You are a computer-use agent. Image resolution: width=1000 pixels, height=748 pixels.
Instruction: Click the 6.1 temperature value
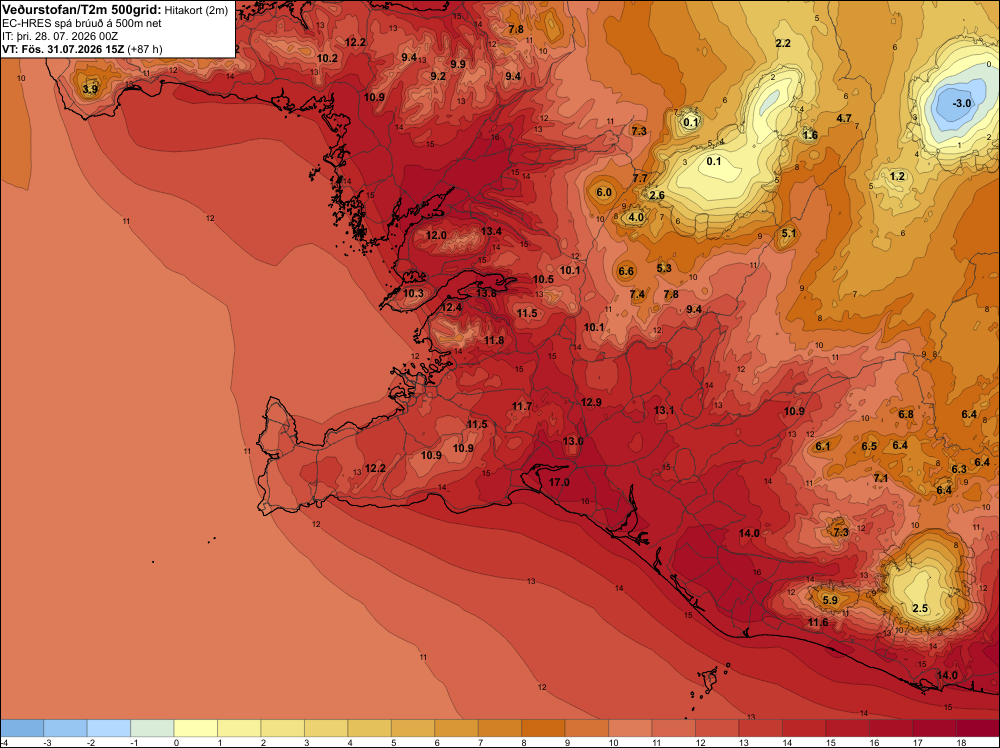click(x=823, y=446)
